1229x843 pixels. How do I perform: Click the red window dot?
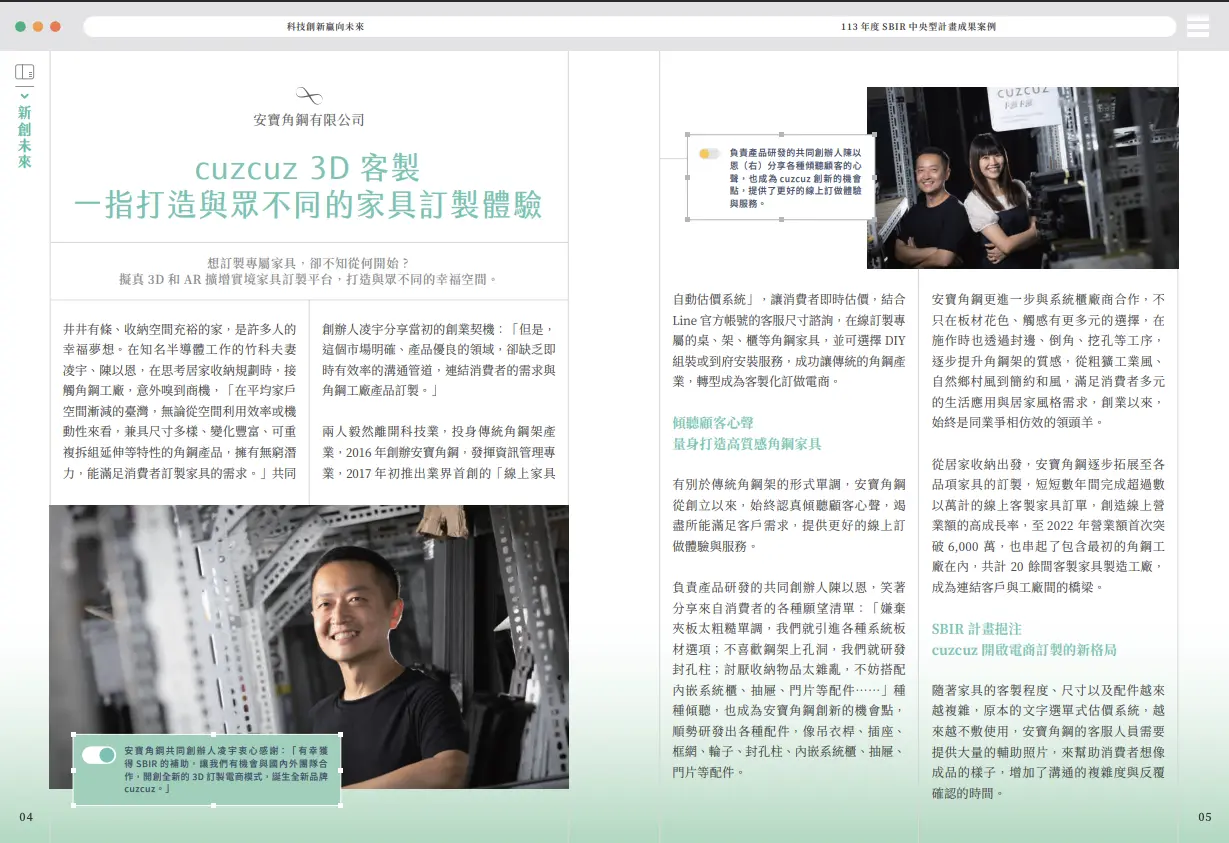[55, 27]
